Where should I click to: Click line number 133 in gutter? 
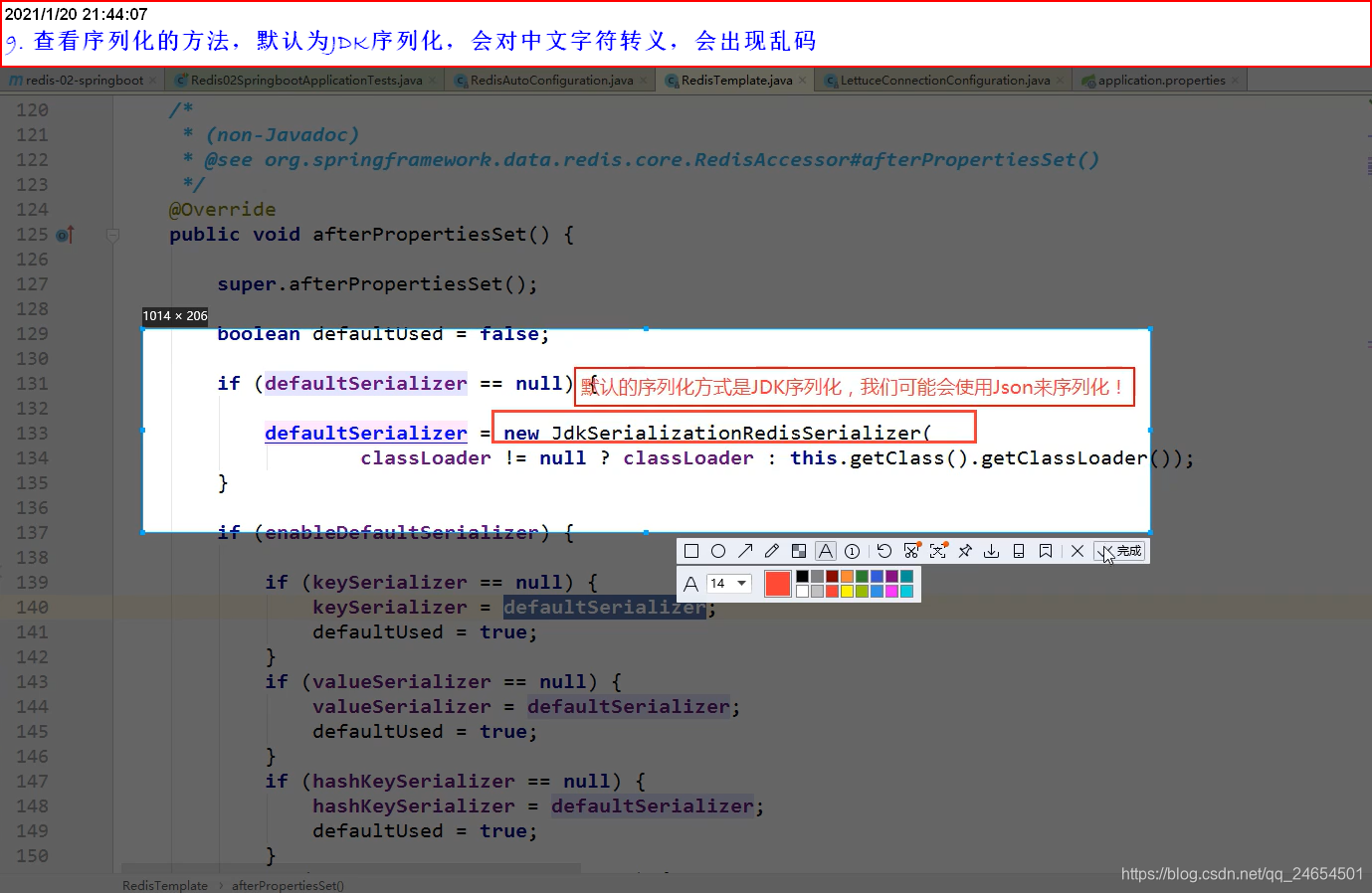click(32, 434)
